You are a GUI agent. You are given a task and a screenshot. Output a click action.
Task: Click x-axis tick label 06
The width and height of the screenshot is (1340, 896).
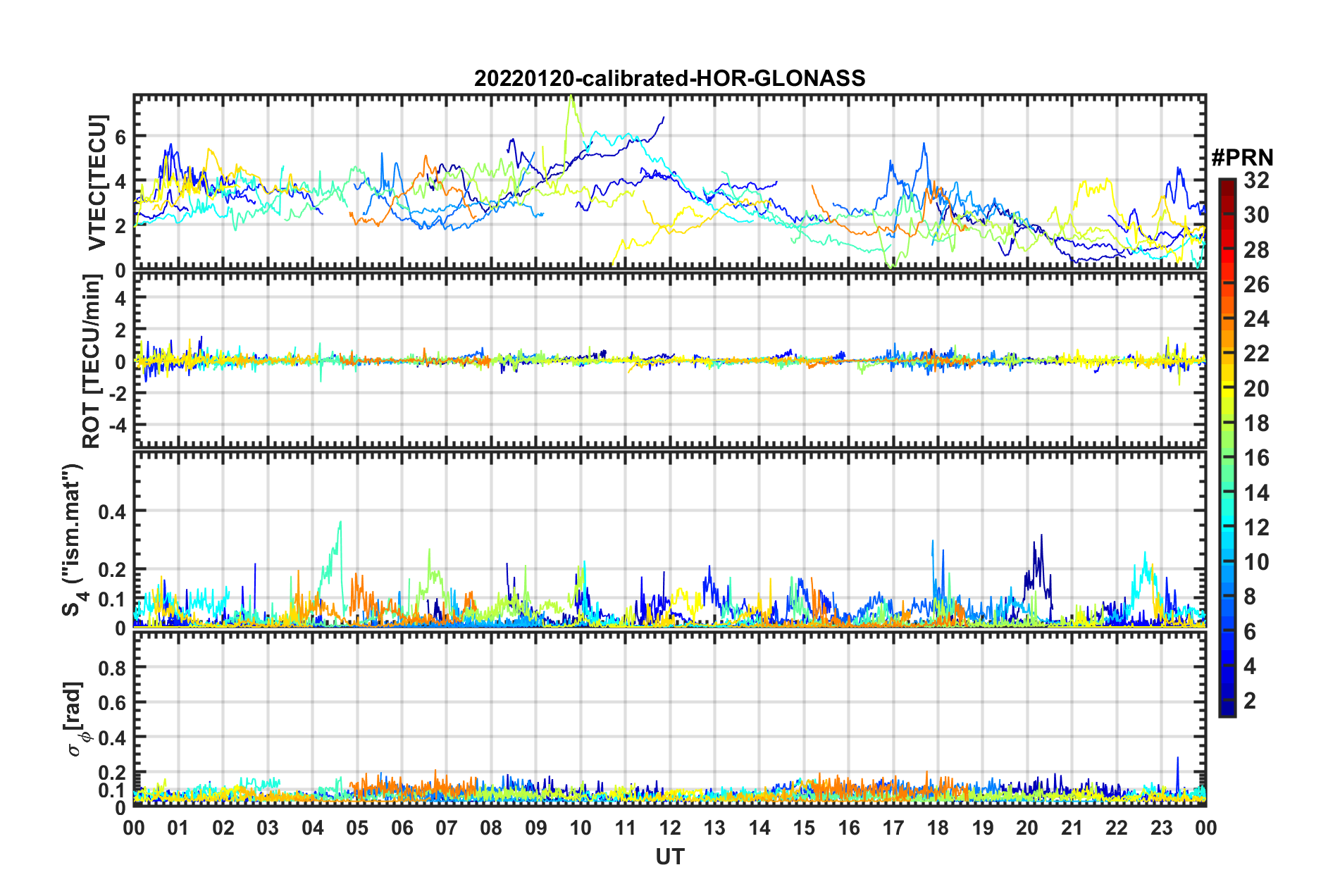tap(402, 828)
